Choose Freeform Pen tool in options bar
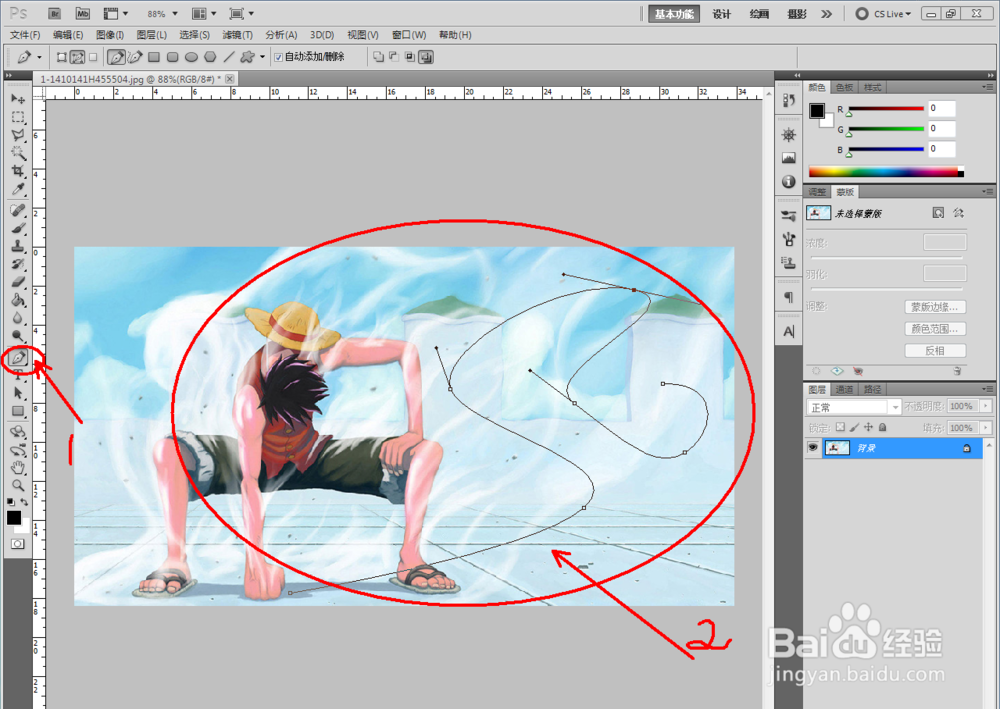Image resolution: width=1000 pixels, height=709 pixels. point(135,57)
